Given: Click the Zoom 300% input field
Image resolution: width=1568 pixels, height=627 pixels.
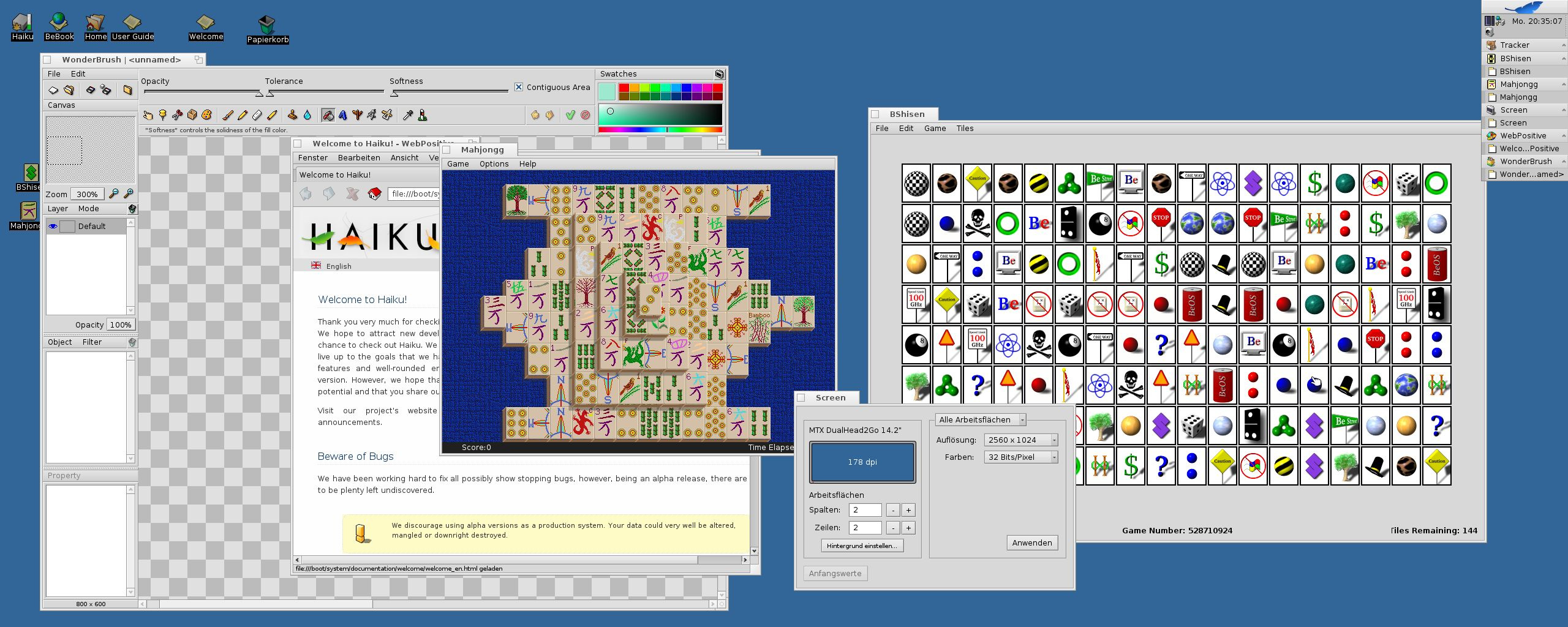Looking at the screenshot, I should tap(87, 194).
